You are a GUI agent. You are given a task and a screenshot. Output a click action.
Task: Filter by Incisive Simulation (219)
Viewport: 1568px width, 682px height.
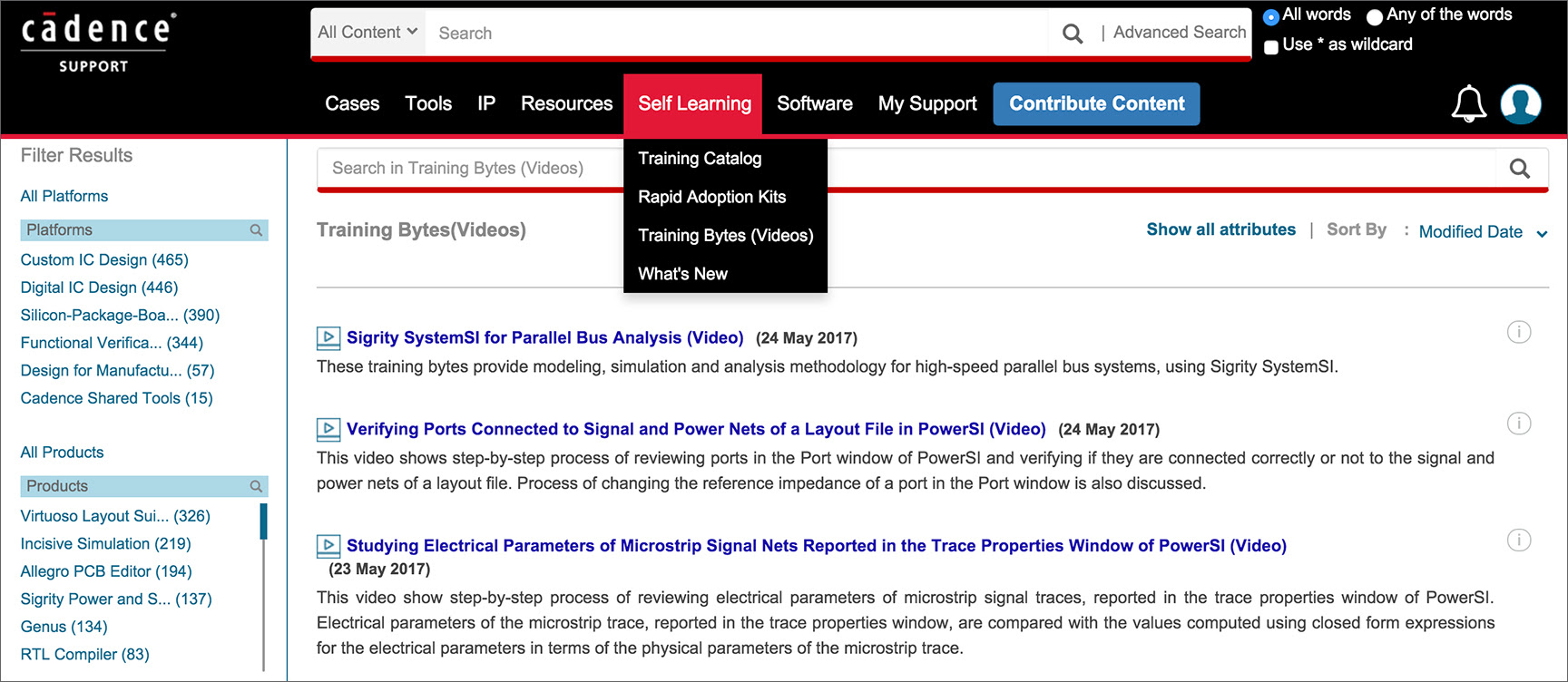coord(105,544)
